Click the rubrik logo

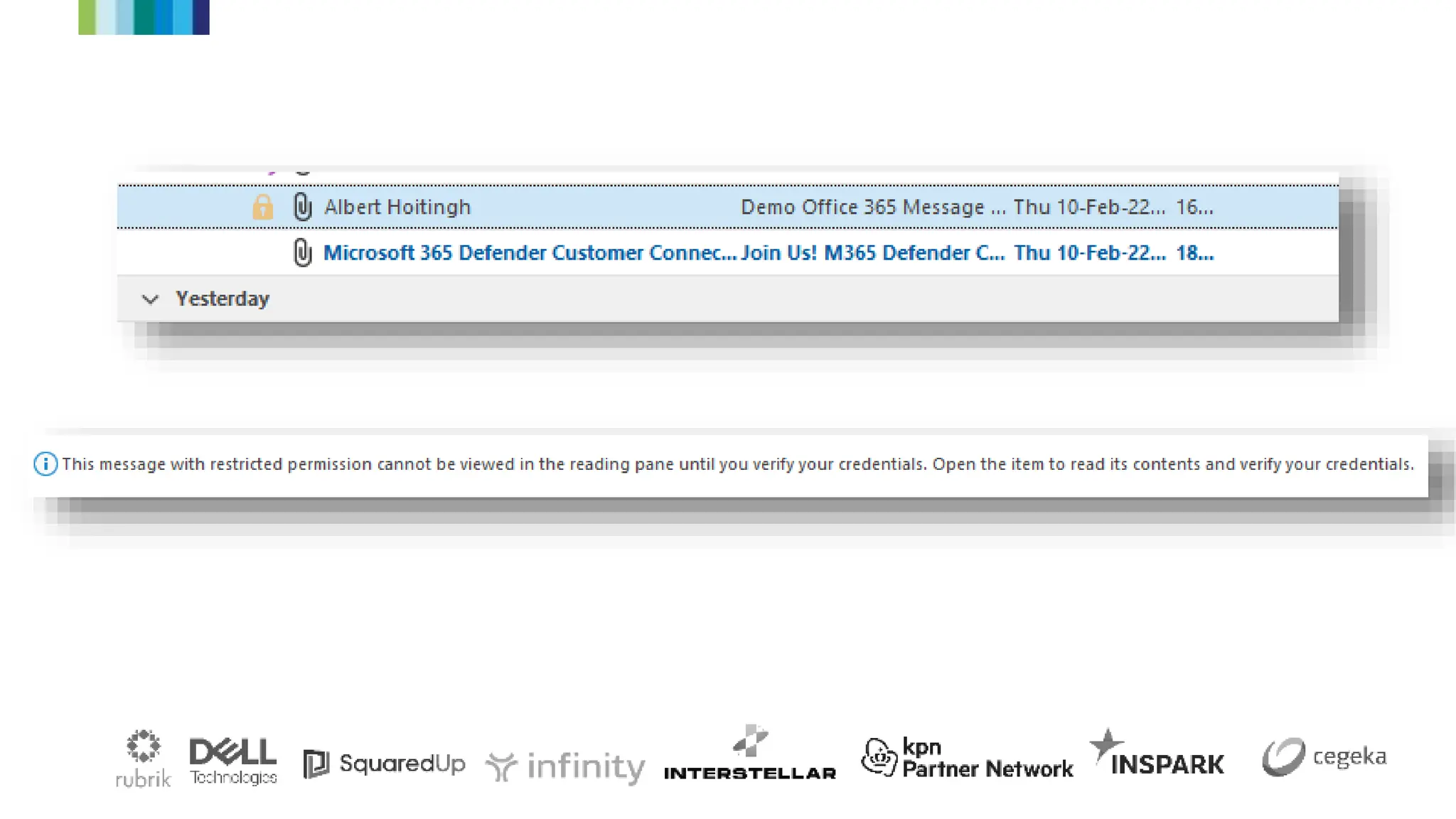pos(143,759)
